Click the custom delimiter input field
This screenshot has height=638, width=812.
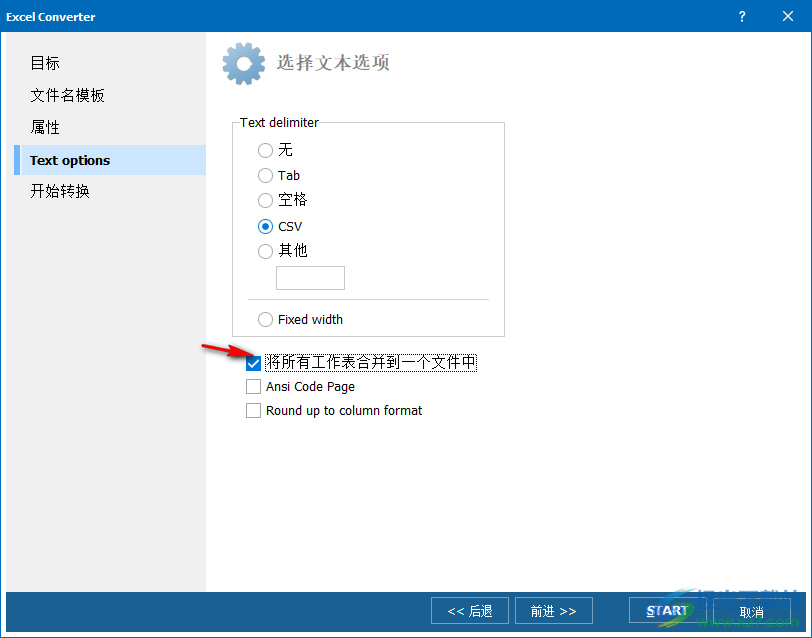click(310, 278)
